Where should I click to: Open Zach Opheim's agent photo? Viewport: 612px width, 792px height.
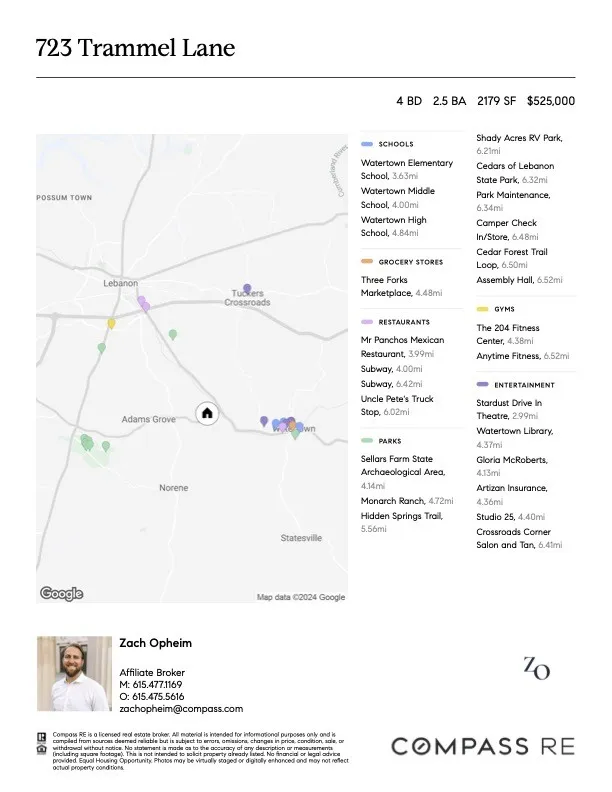[74, 675]
